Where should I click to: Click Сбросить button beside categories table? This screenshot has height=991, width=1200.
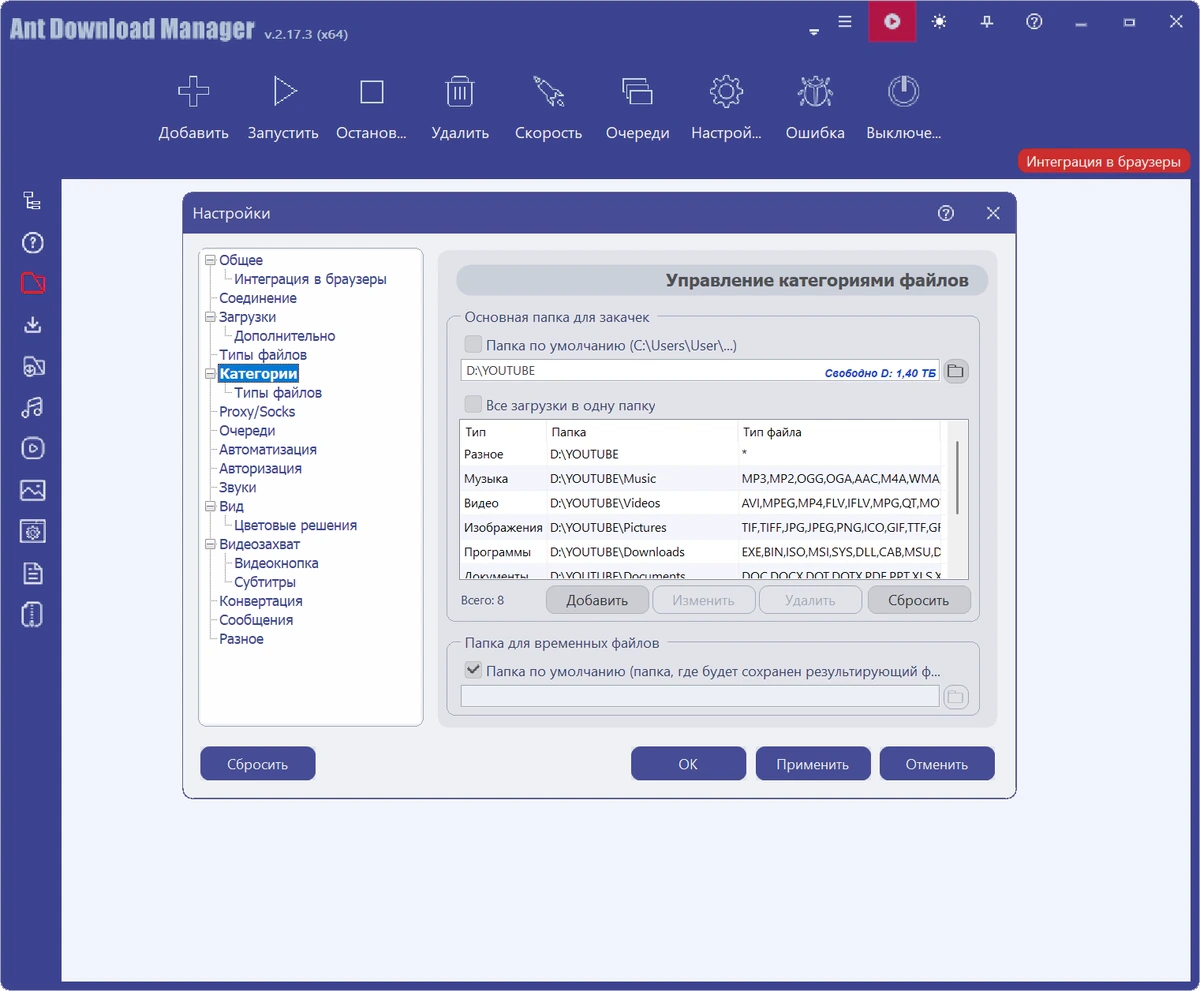[919, 600]
